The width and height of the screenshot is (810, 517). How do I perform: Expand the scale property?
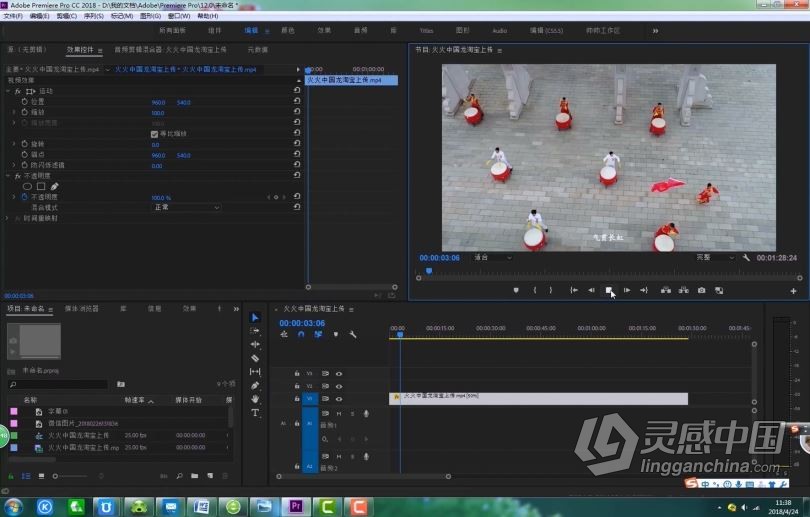14,112
